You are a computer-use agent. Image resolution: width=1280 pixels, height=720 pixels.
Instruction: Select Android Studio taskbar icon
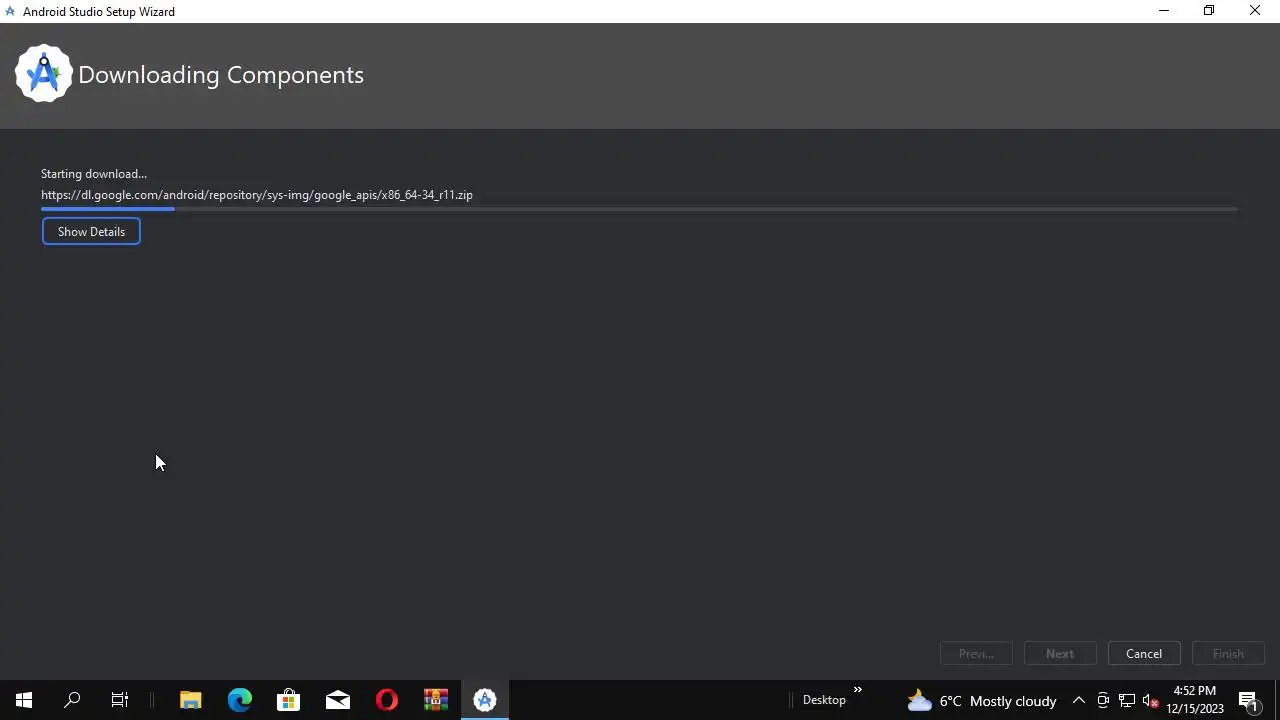(485, 700)
